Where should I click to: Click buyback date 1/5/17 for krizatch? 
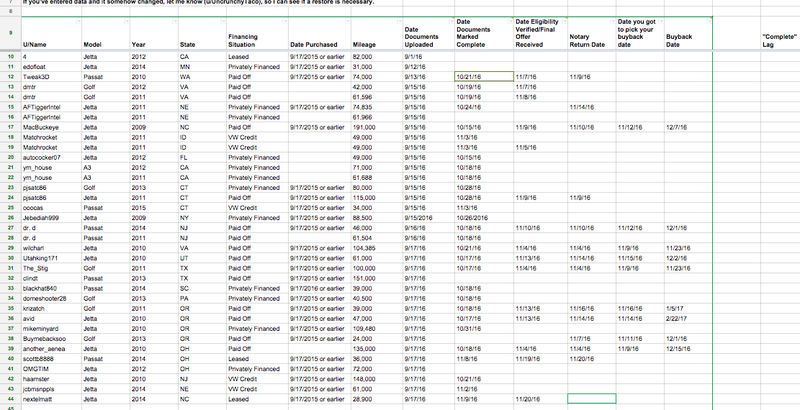(688, 309)
